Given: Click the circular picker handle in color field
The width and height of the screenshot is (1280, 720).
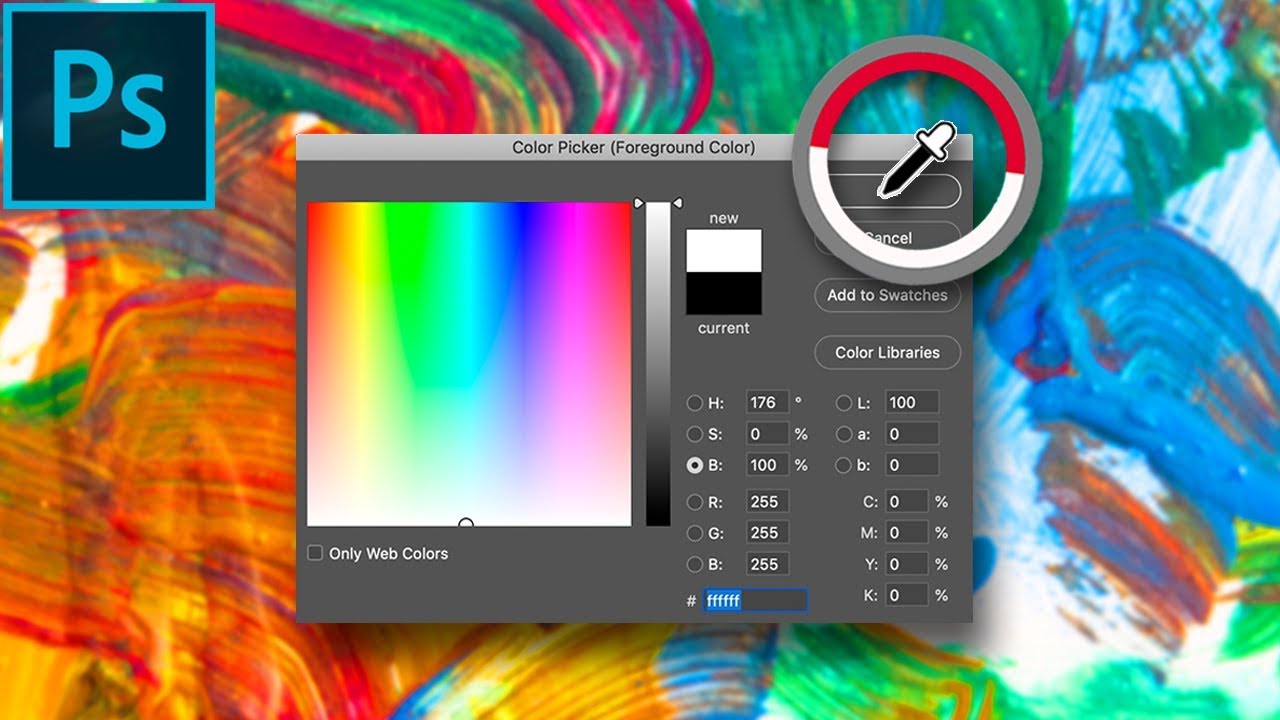Looking at the screenshot, I should click(x=465, y=523).
